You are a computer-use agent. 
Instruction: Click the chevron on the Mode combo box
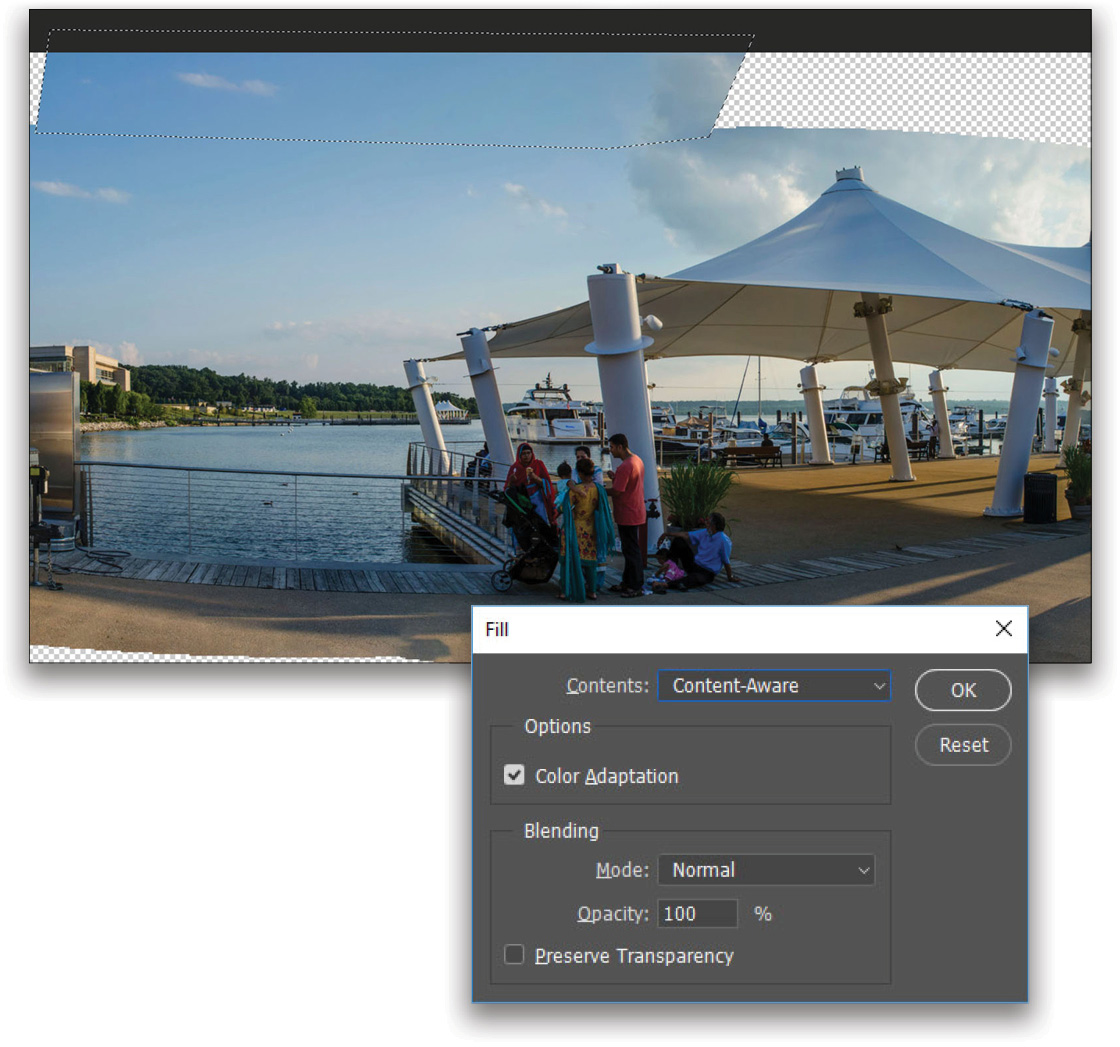pos(862,870)
